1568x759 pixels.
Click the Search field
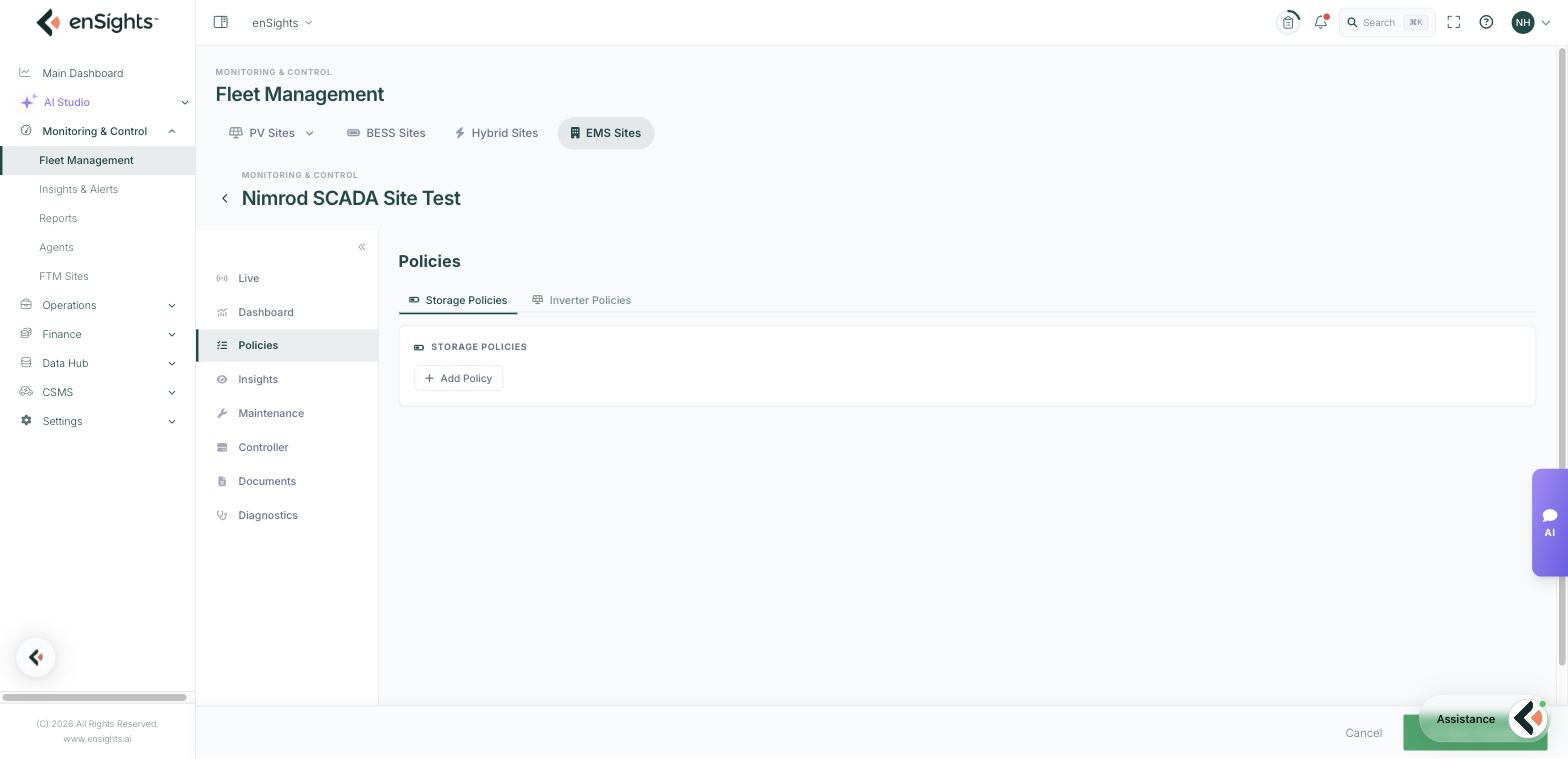(1387, 22)
